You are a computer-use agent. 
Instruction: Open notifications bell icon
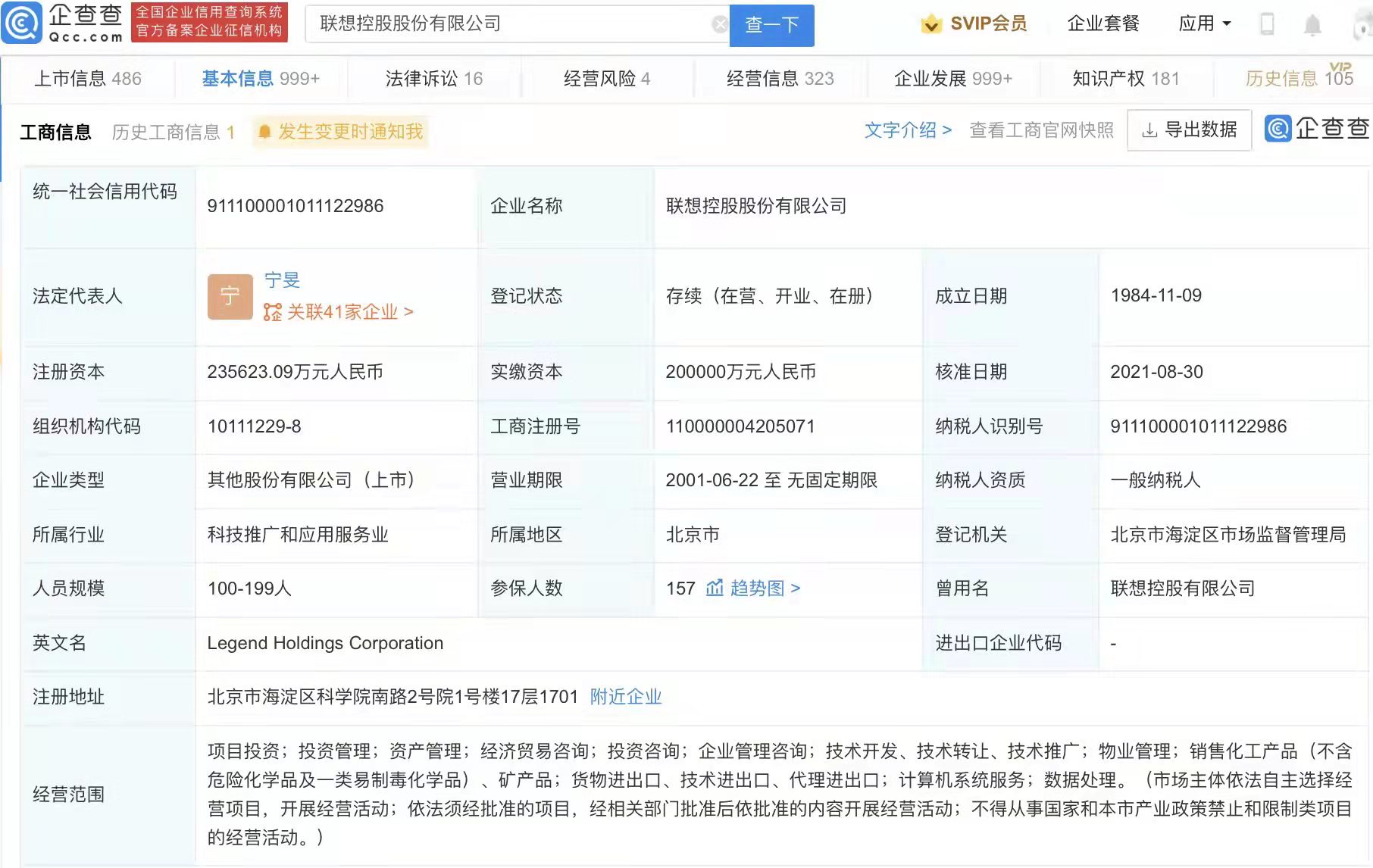1312,25
